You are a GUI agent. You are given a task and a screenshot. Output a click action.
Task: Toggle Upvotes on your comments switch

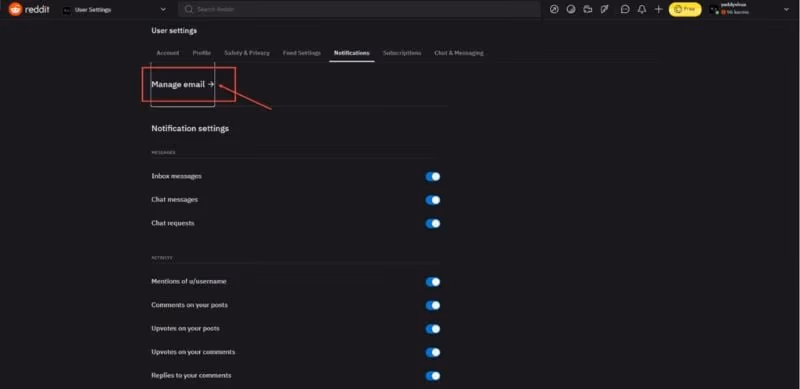[x=433, y=352]
